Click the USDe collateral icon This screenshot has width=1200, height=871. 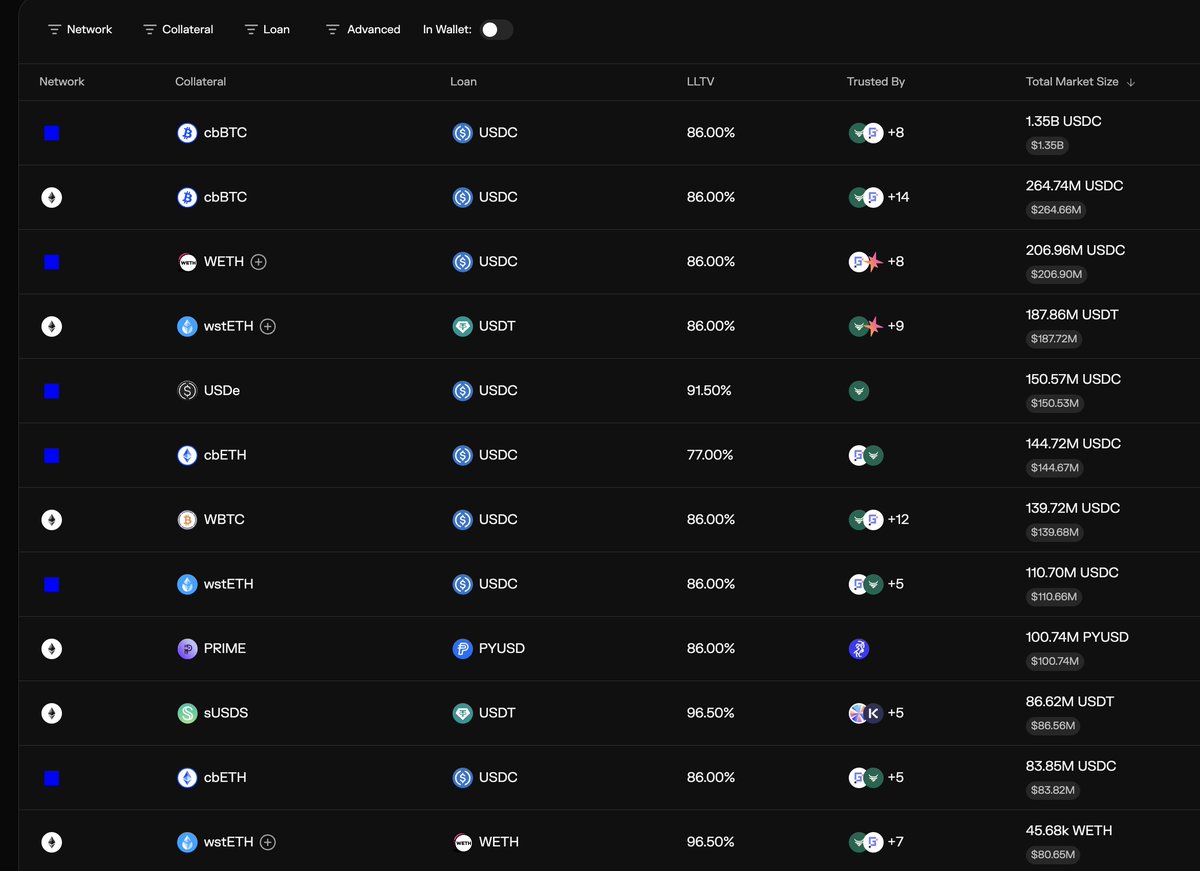187,391
